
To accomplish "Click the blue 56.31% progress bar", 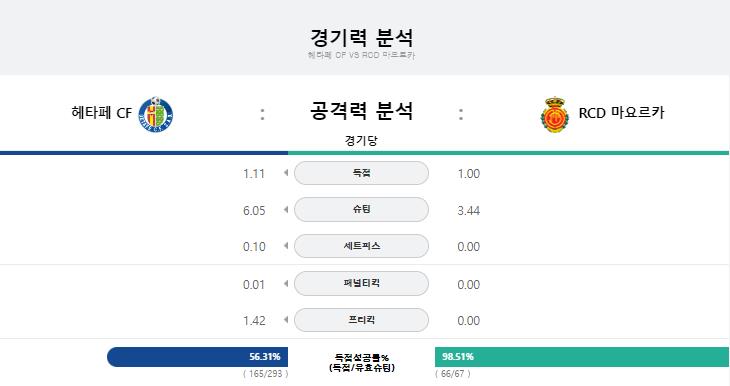I will click(x=197, y=357).
